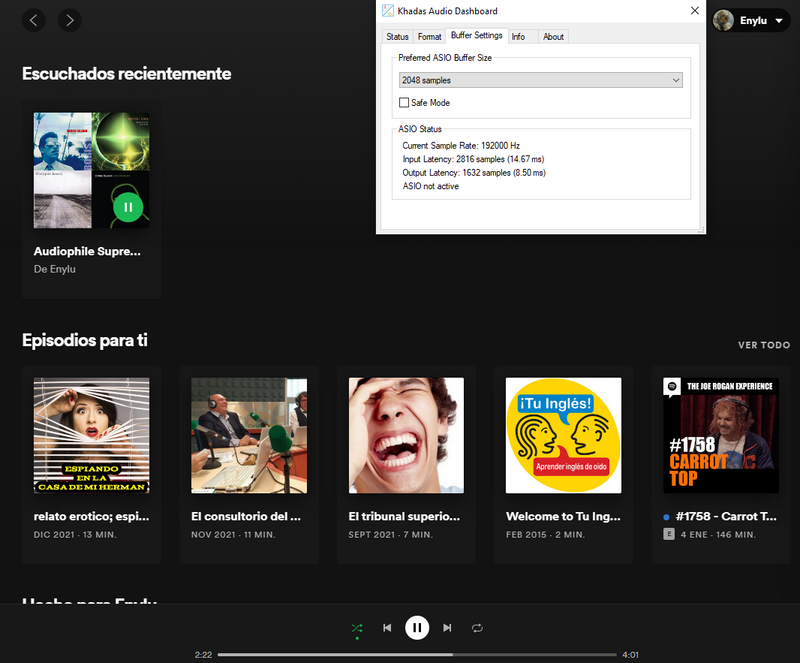Click the Output Latency: 1632 samples text
The width and height of the screenshot is (800, 663).
click(474, 173)
